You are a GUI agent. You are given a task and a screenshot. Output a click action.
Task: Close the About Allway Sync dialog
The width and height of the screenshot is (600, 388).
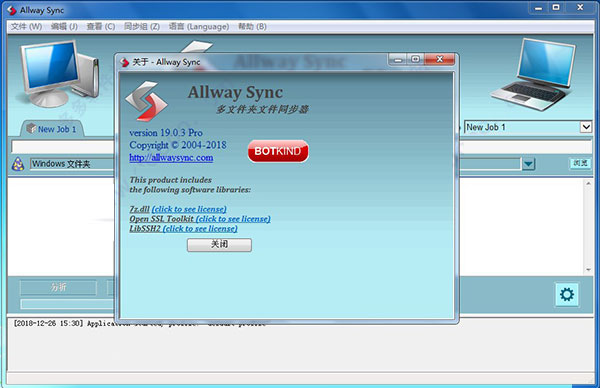click(x=440, y=59)
